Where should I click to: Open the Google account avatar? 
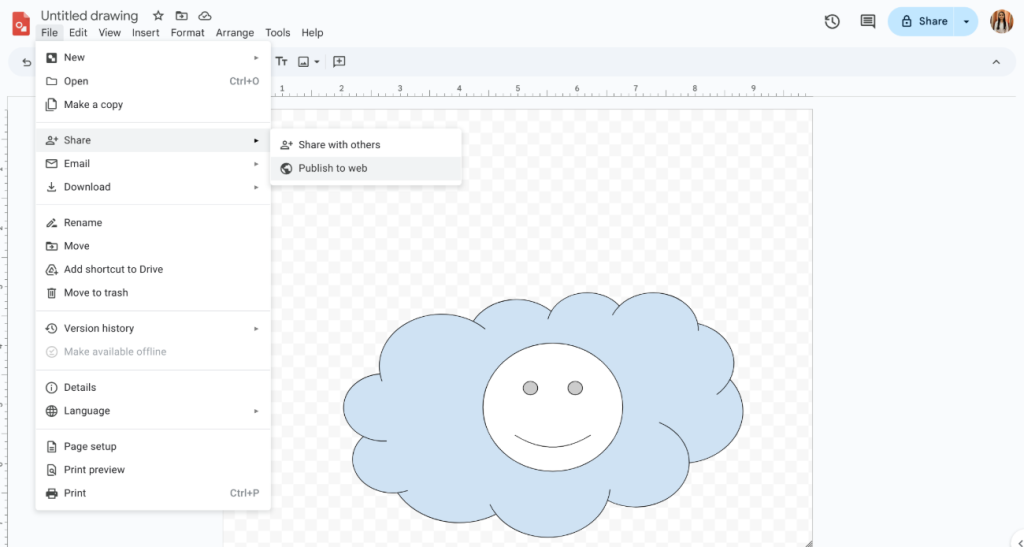point(1001,21)
